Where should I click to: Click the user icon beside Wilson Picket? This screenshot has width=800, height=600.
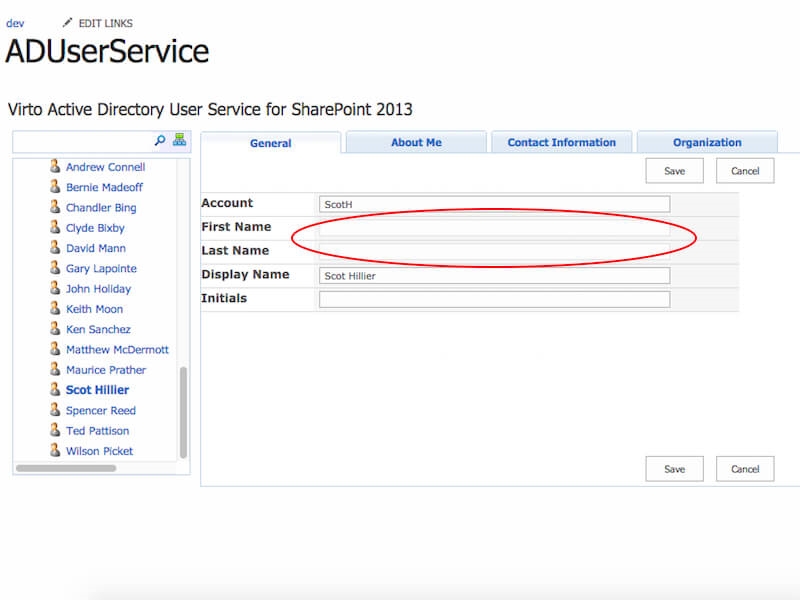[x=55, y=451]
